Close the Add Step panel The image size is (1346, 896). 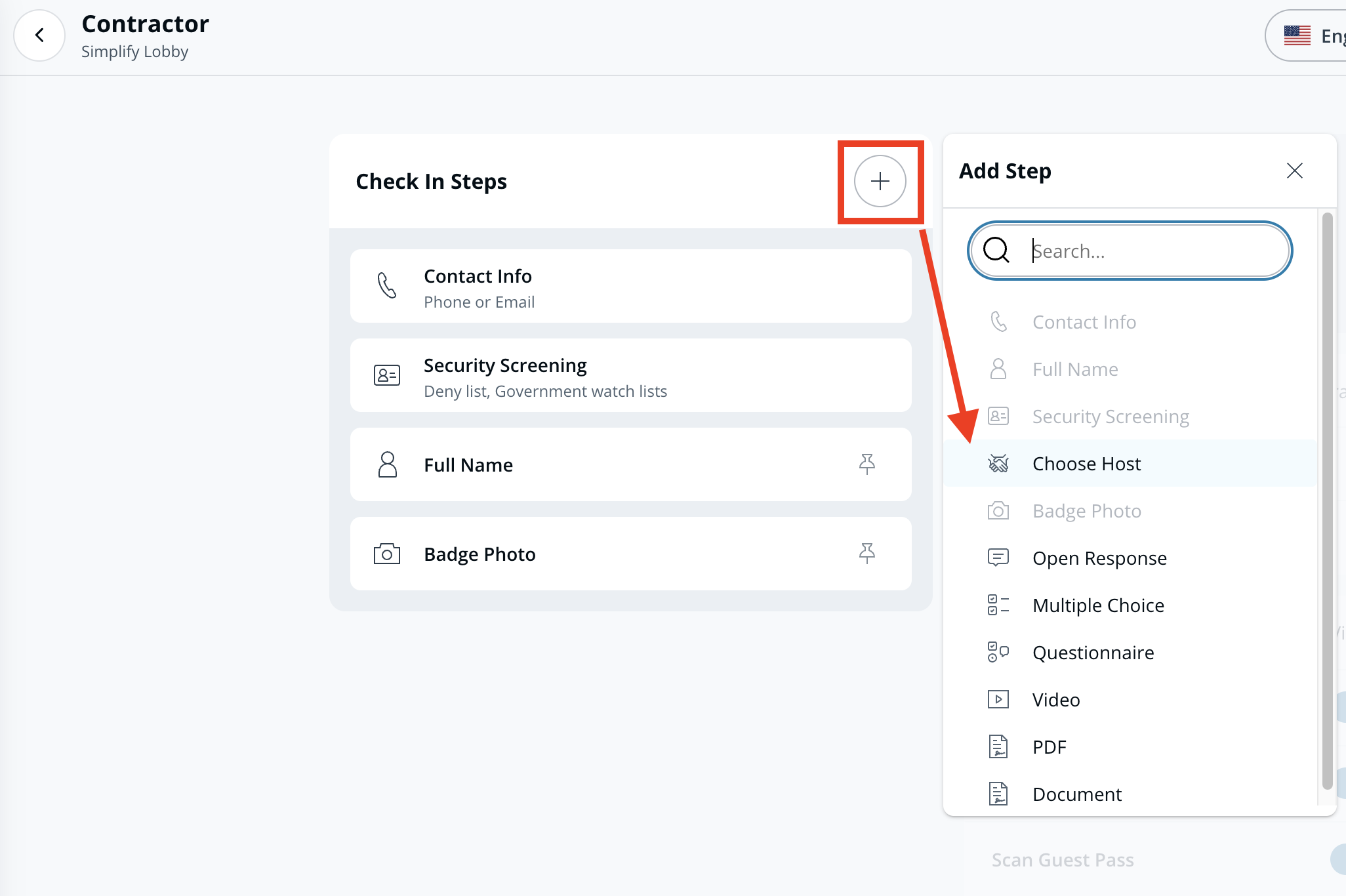point(1294,171)
